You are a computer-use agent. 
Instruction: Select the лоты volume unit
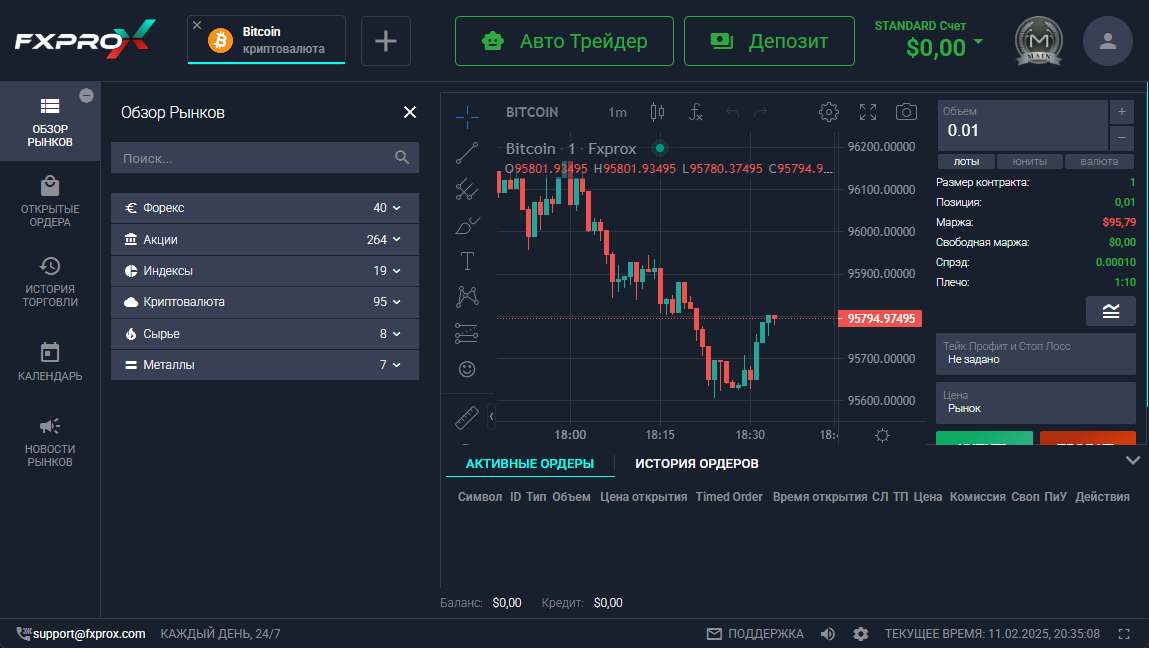pos(967,161)
